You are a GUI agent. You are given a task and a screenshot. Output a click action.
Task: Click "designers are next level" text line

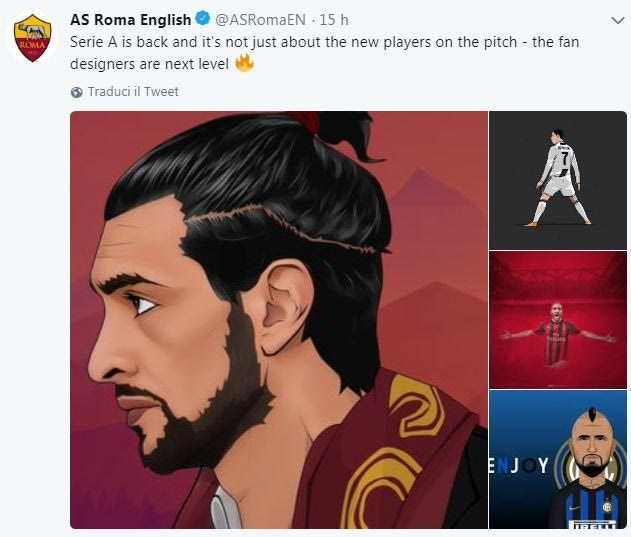[150, 64]
